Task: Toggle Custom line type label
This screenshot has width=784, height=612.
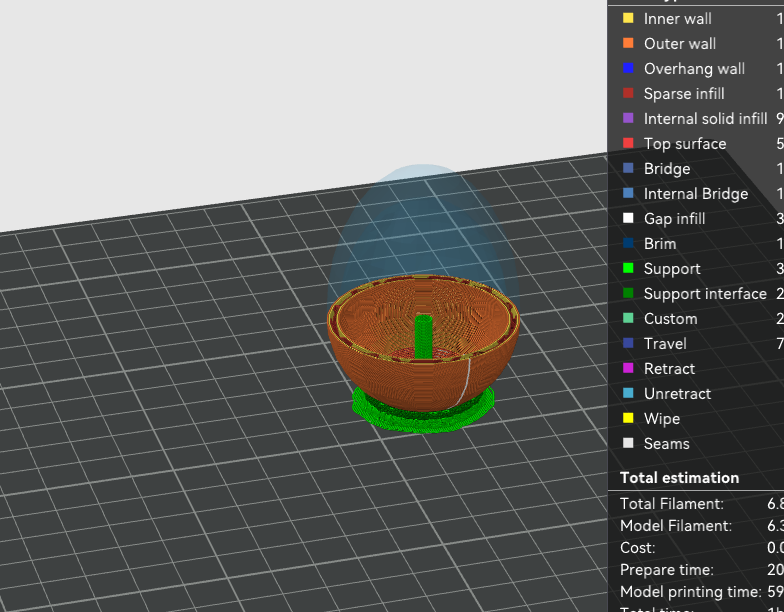Action: (x=670, y=319)
